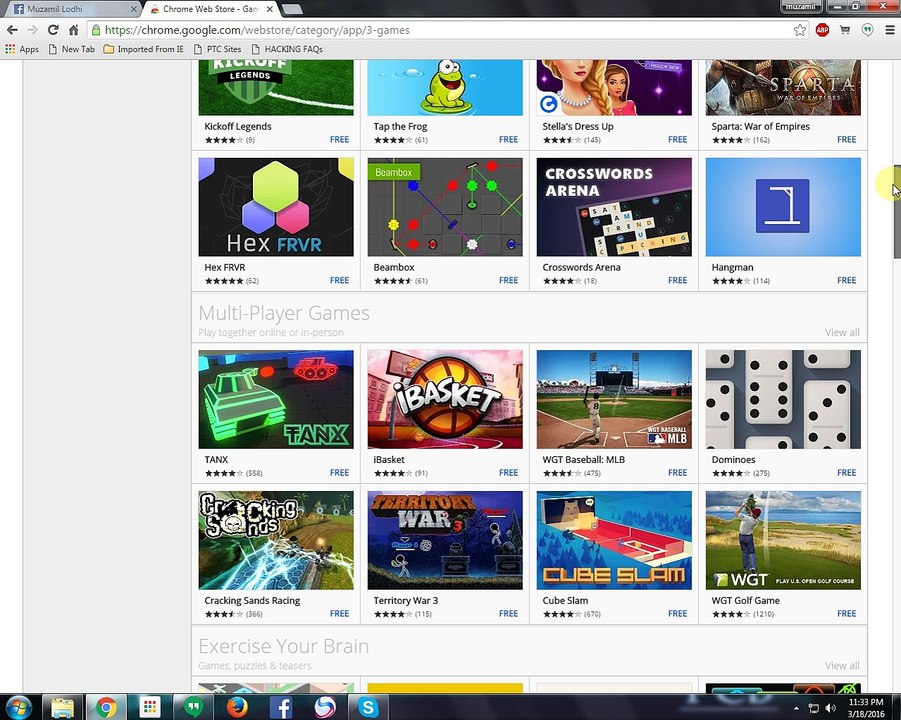Open a new tab with the new-tab button
This screenshot has height=720, width=901.
coord(292,9)
